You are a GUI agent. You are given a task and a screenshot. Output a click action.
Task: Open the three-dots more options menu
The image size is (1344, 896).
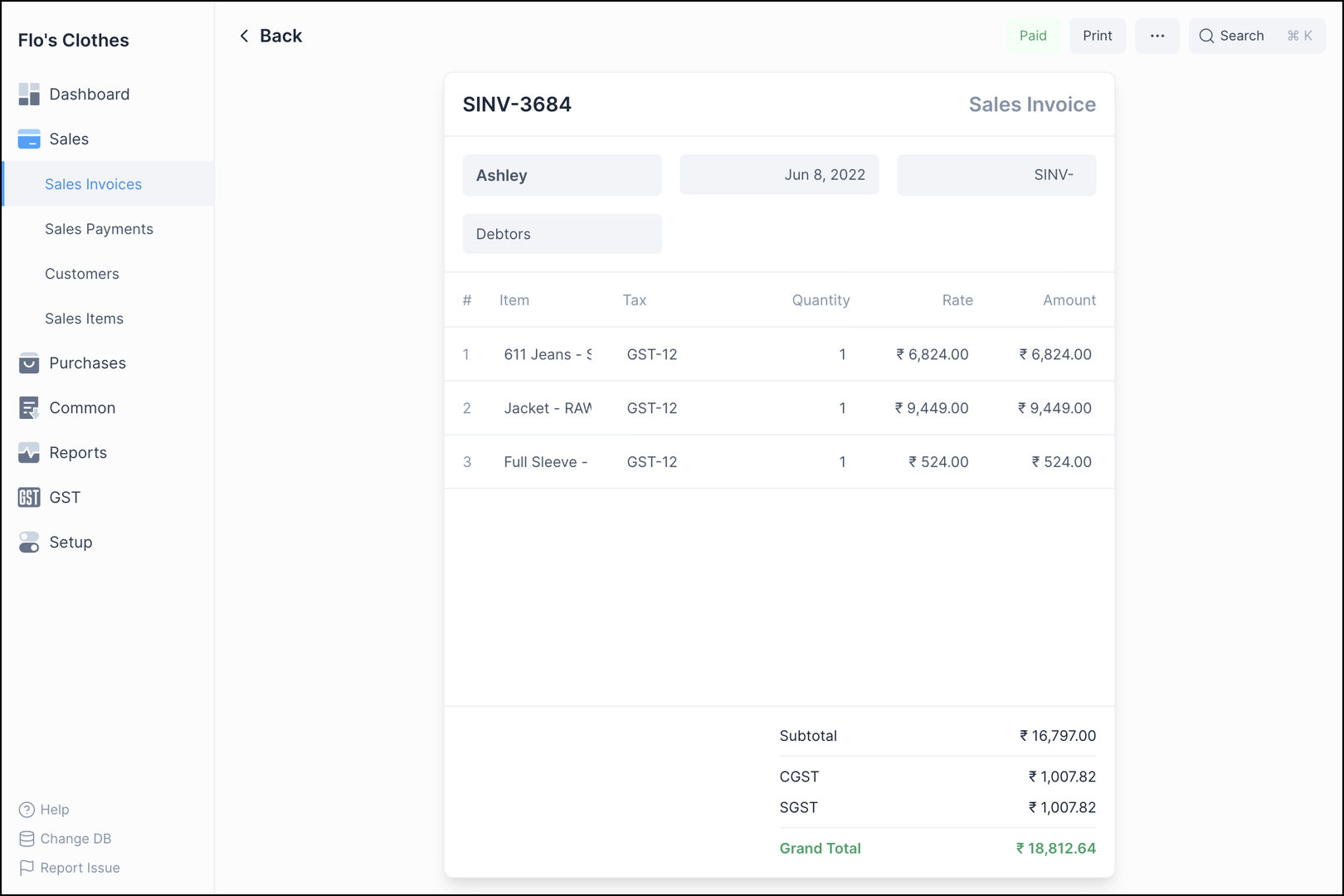(x=1157, y=36)
